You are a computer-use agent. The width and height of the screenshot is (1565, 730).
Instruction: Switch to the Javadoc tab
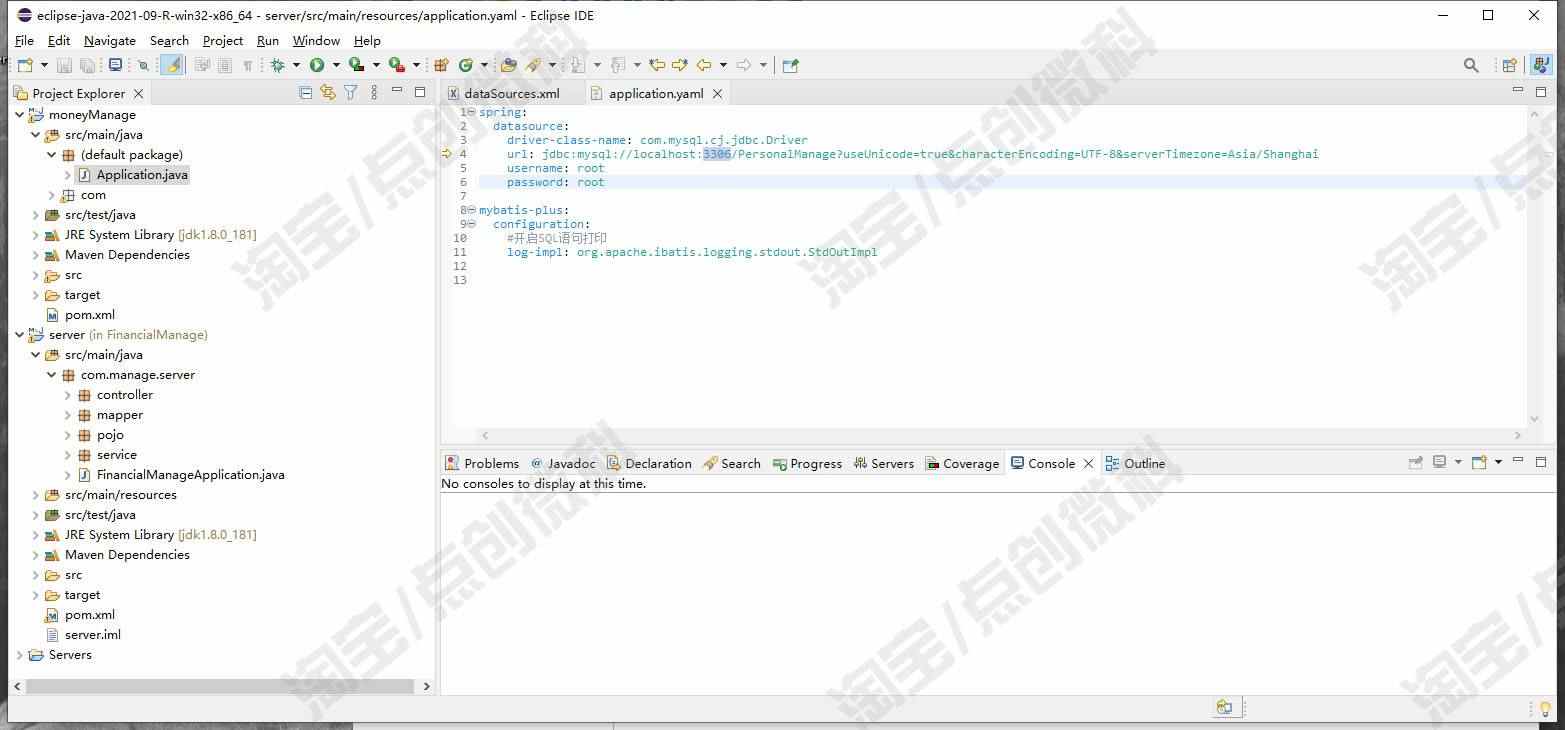click(563, 463)
